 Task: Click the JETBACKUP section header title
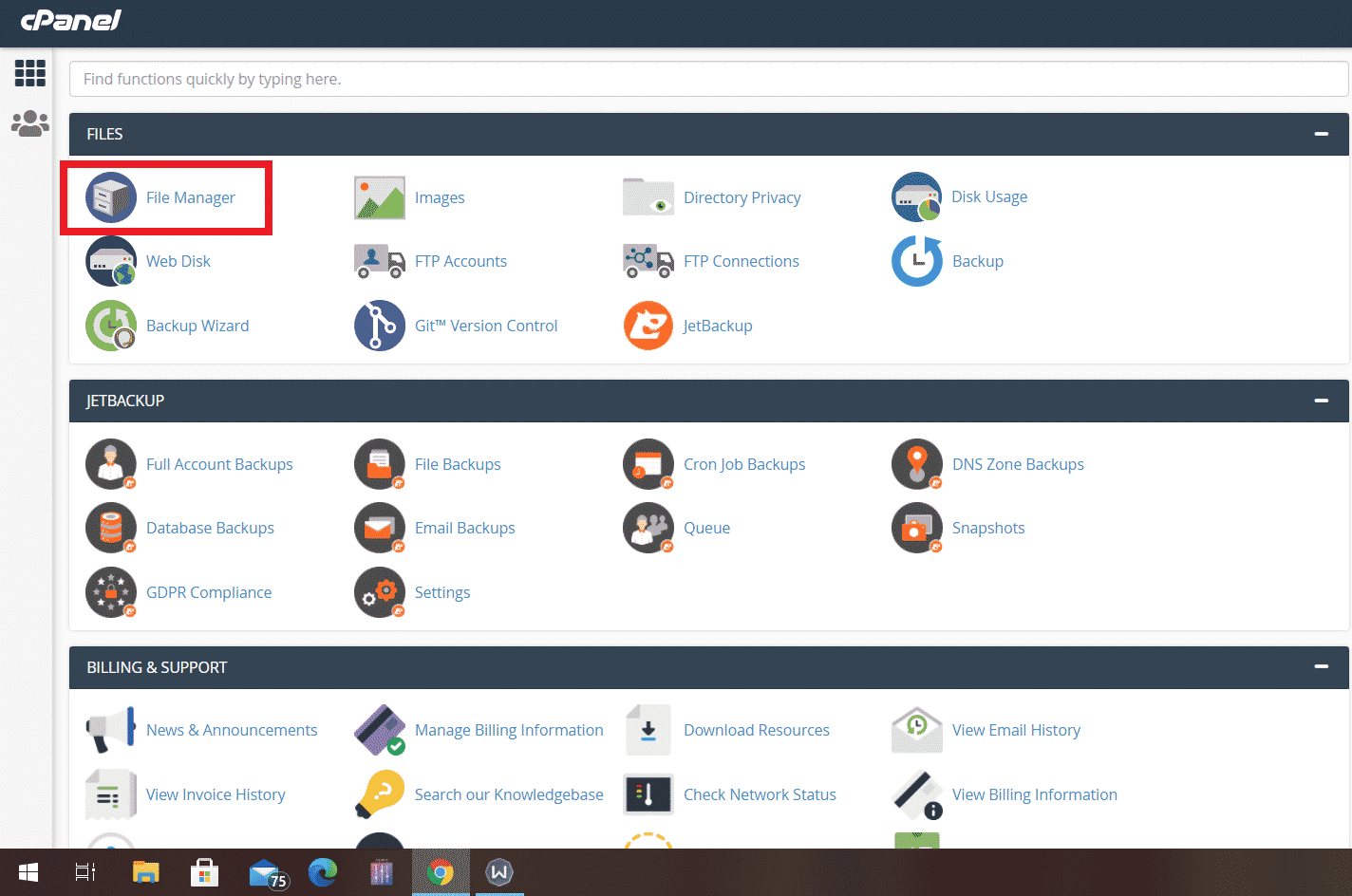point(125,401)
